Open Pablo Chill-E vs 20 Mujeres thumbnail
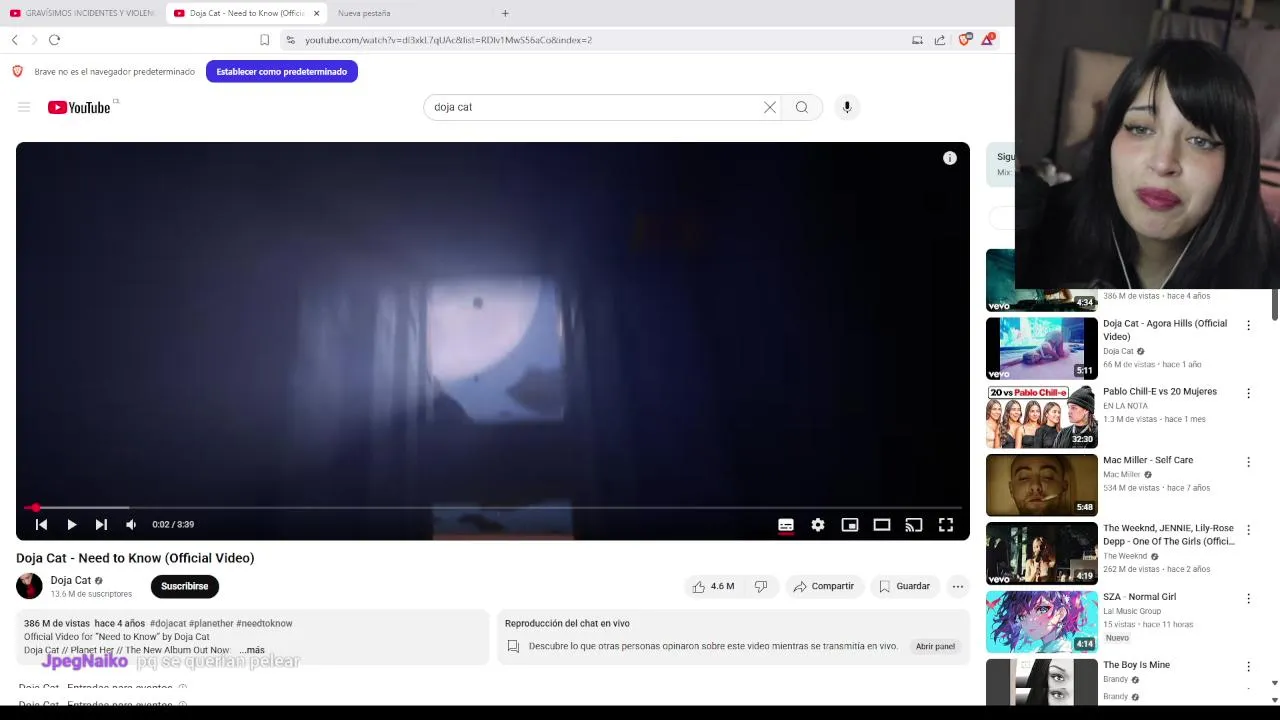This screenshot has height=720, width=1280. point(1042,417)
